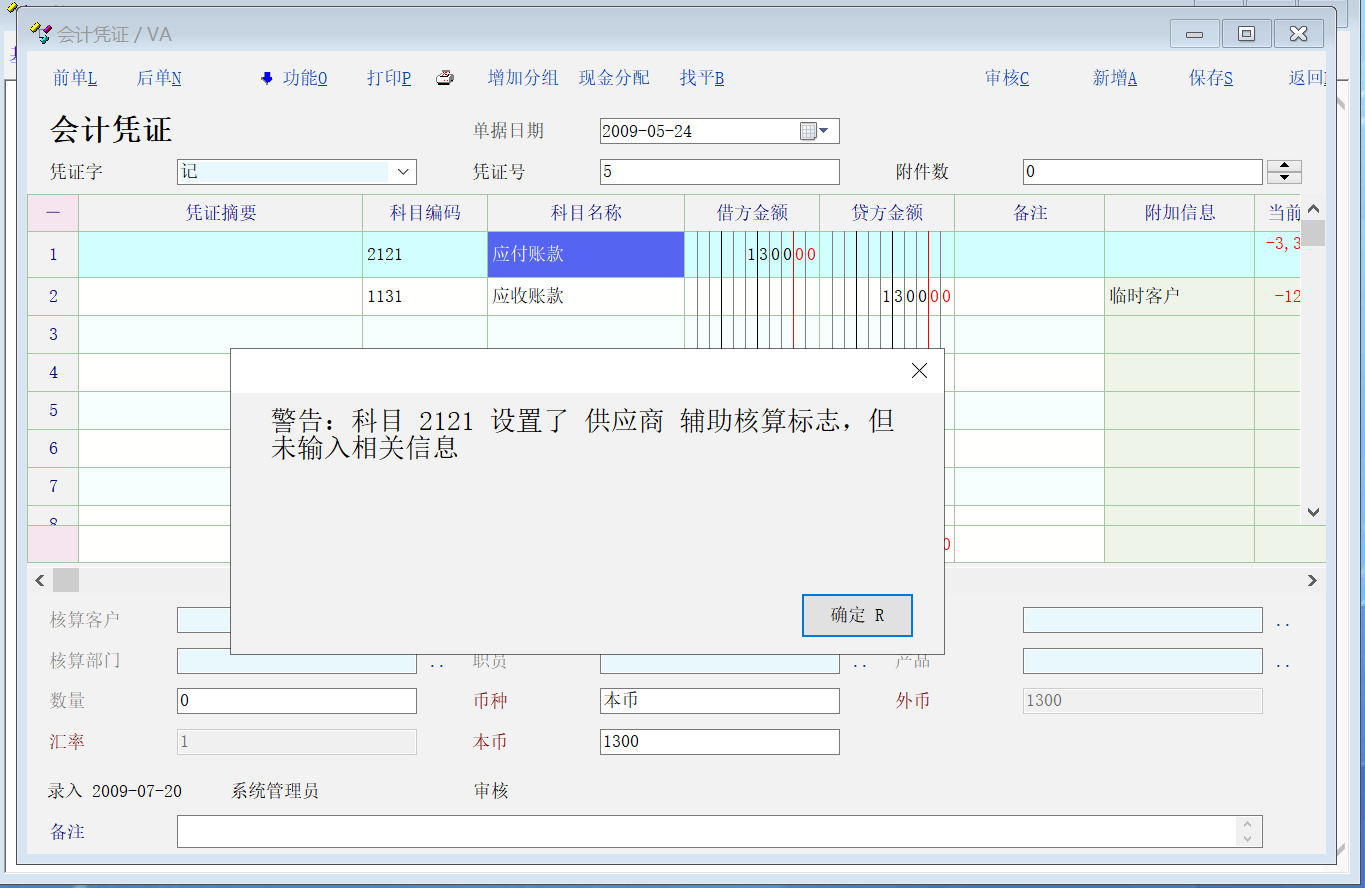The width and height of the screenshot is (1365, 888).
Task: Click the horizontal scrollbar left arrow
Action: (40, 580)
